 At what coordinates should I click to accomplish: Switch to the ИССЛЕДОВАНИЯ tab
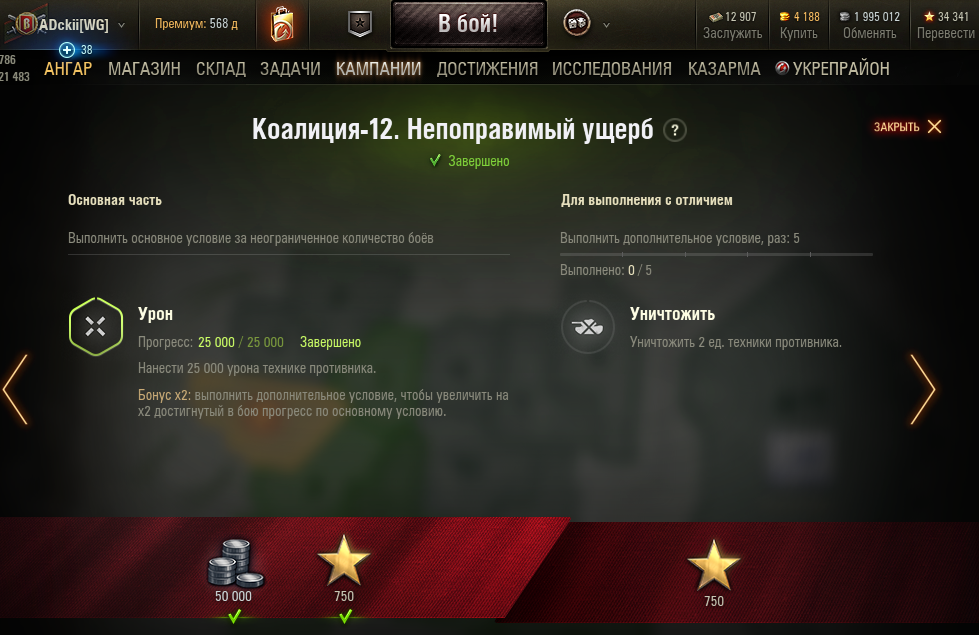[x=612, y=69]
